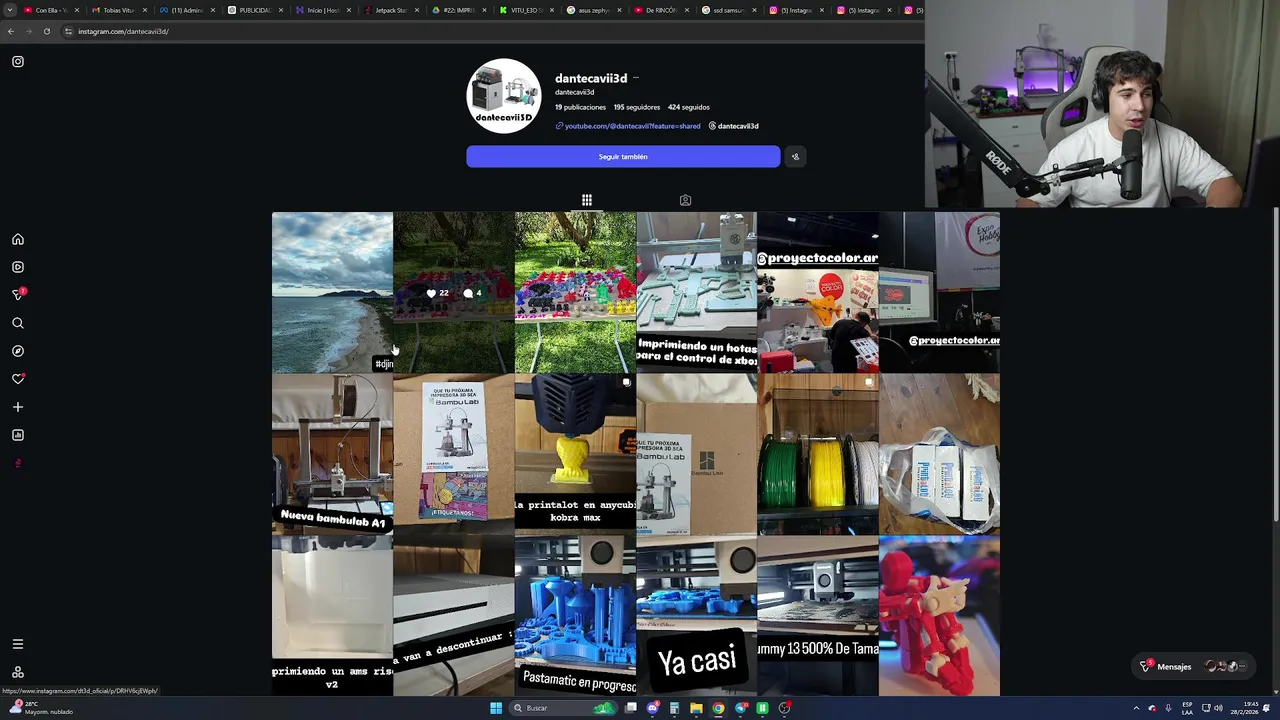
Task: Open Notifications heart in the sidebar
Action: tap(18, 379)
